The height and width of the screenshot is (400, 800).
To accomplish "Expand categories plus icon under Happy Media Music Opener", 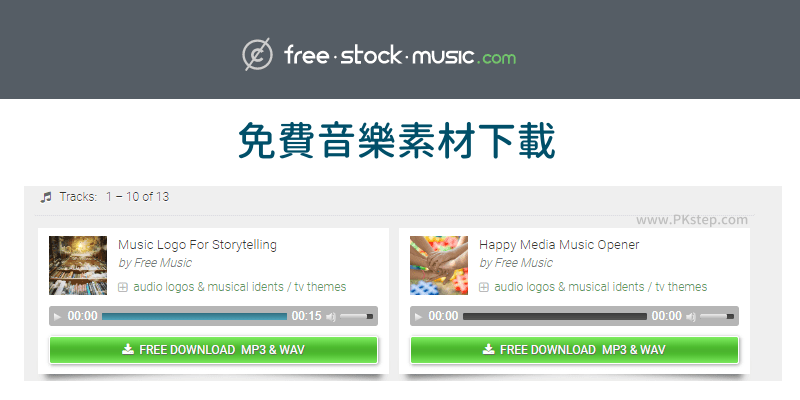I will click(x=484, y=287).
